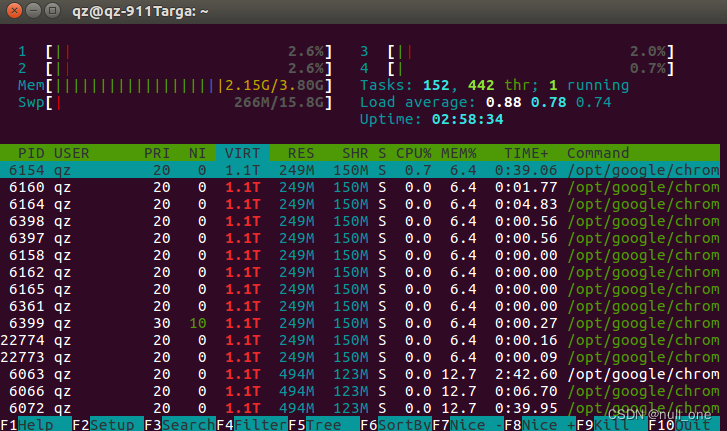Sort by PID column header
This screenshot has width=727, height=431.
pyautogui.click(x=31, y=153)
